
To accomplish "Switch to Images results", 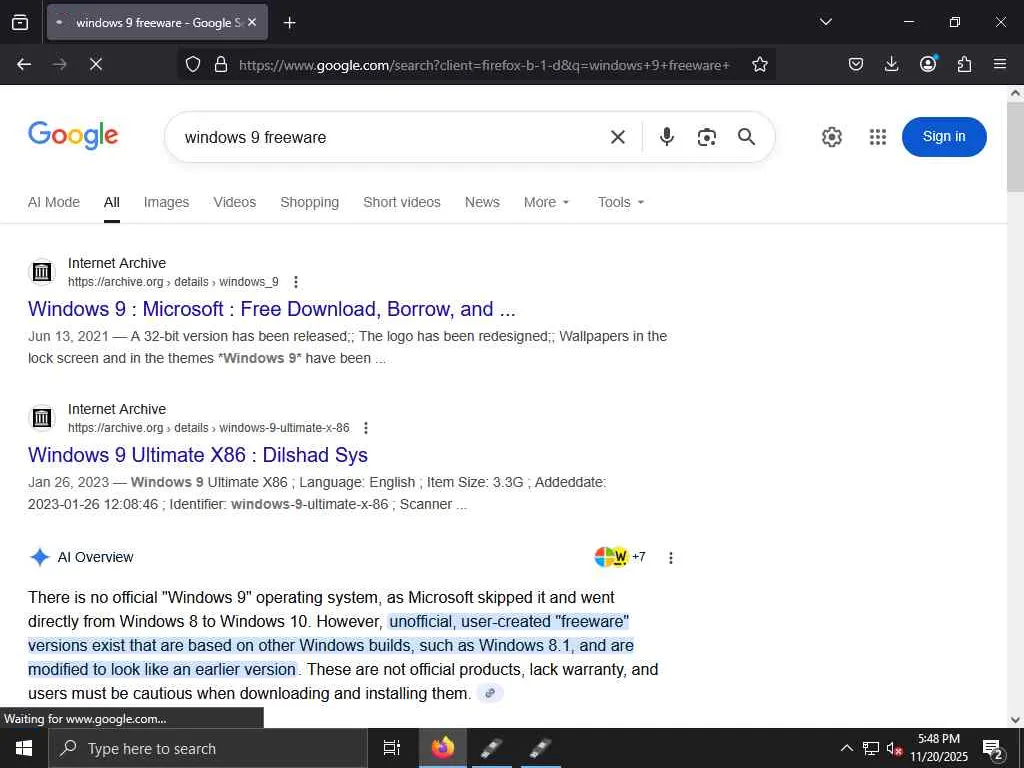I will point(167,202).
